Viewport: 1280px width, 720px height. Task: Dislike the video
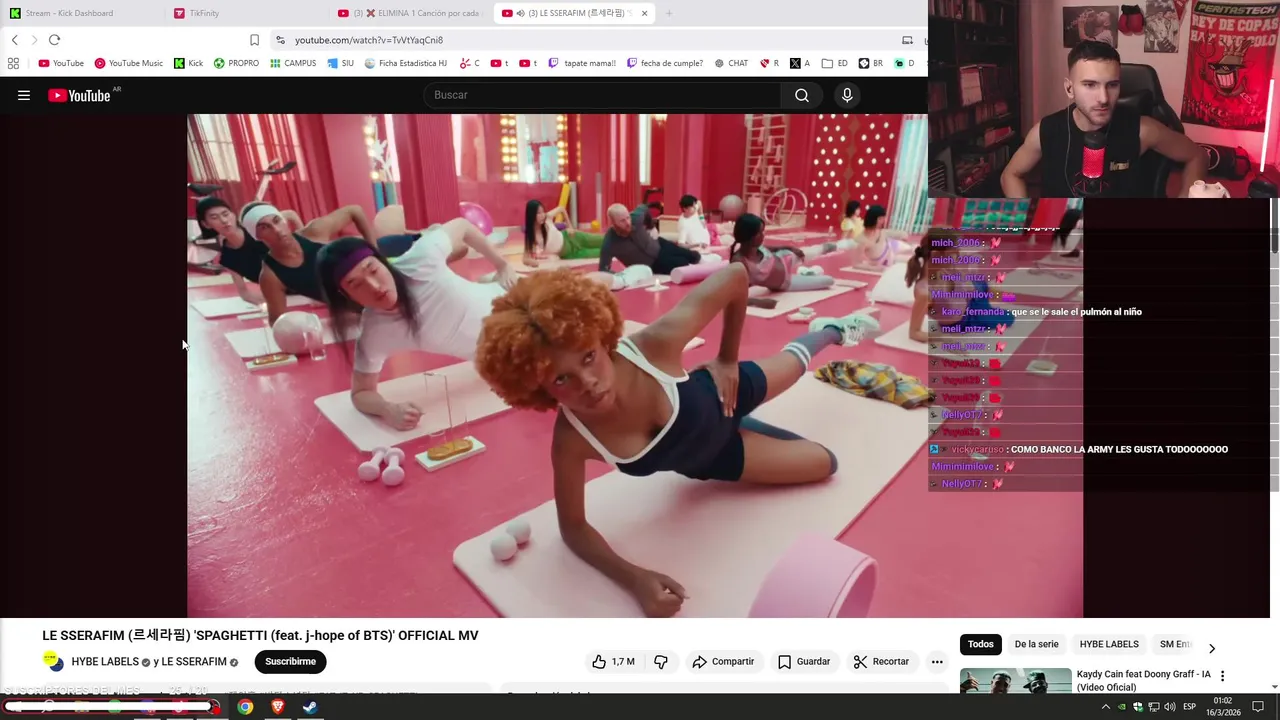(x=660, y=662)
